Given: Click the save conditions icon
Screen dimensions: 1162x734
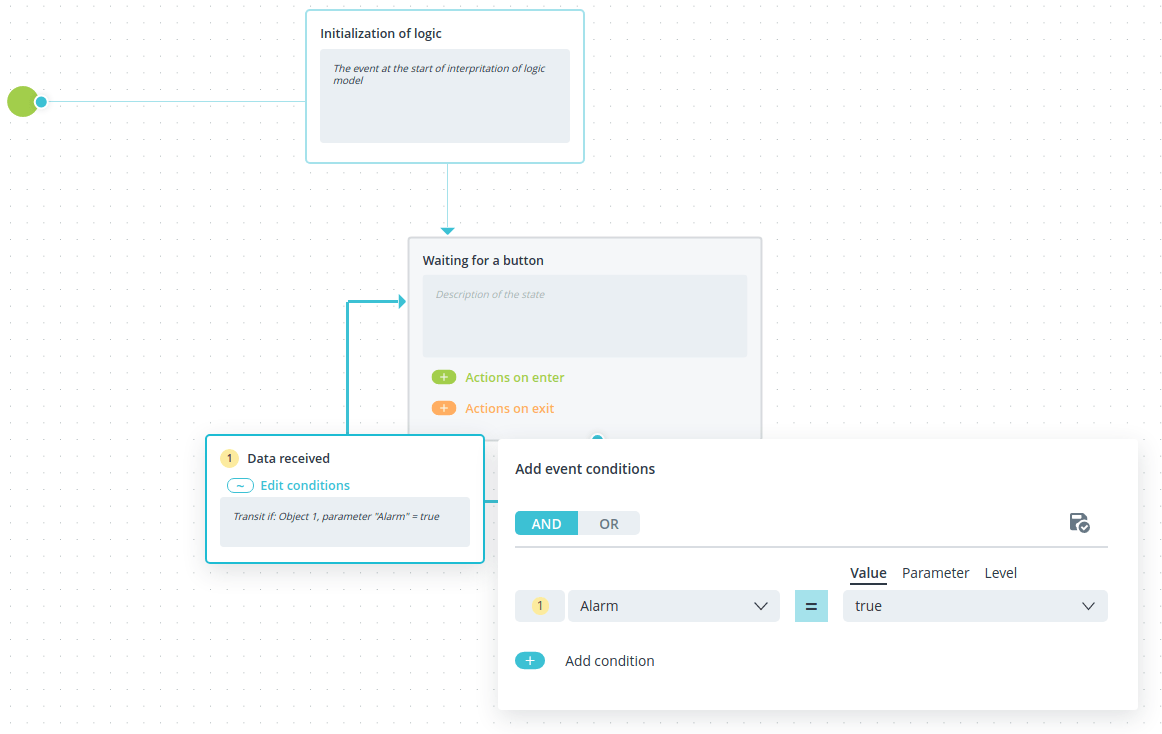Looking at the screenshot, I should pyautogui.click(x=1079, y=523).
